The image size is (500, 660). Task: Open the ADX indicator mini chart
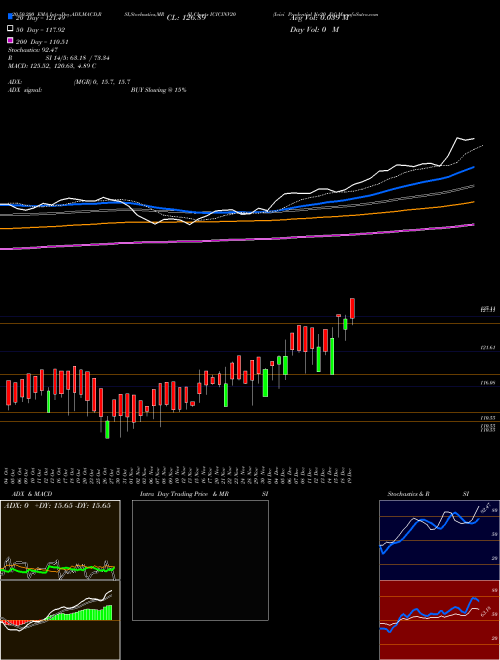pos(60,540)
